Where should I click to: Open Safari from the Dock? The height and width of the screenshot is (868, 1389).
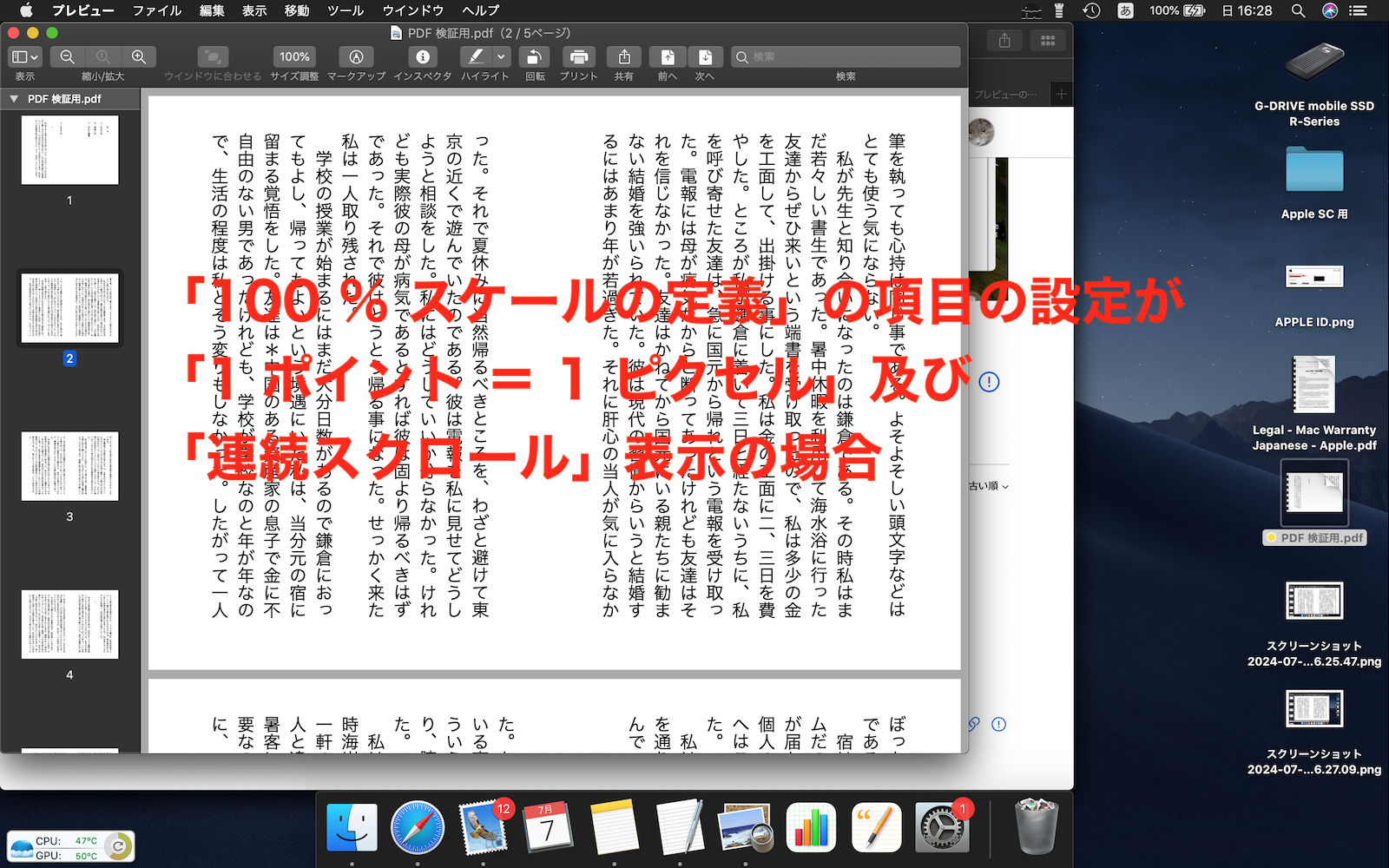coord(418,827)
